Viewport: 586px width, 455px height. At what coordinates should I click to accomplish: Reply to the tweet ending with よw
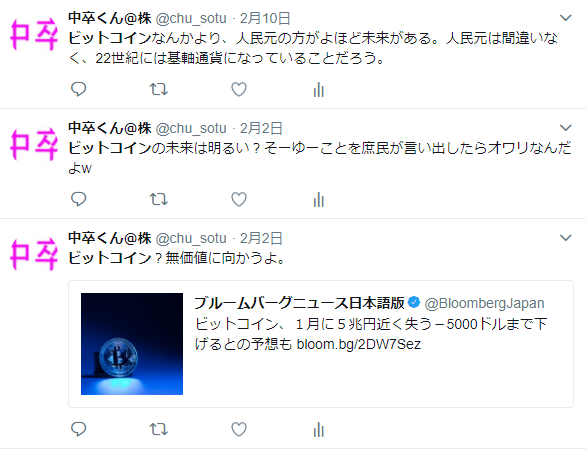(78, 199)
